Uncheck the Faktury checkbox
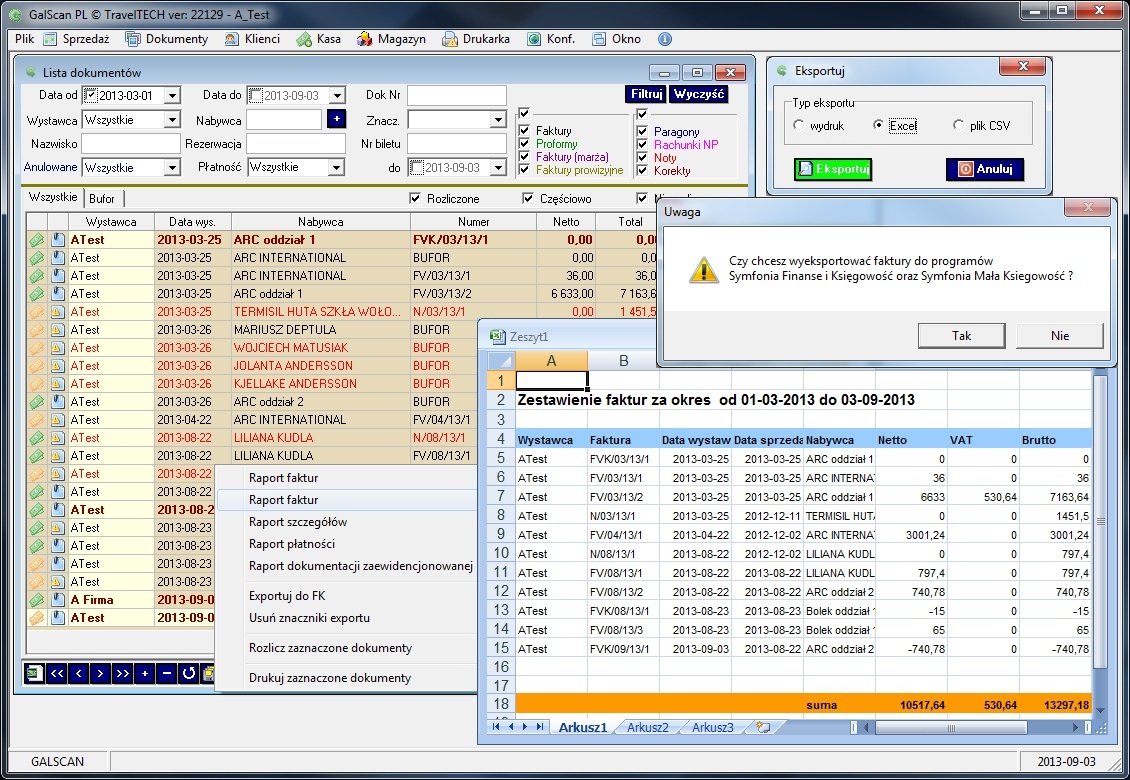This screenshot has width=1130, height=780. (525, 130)
